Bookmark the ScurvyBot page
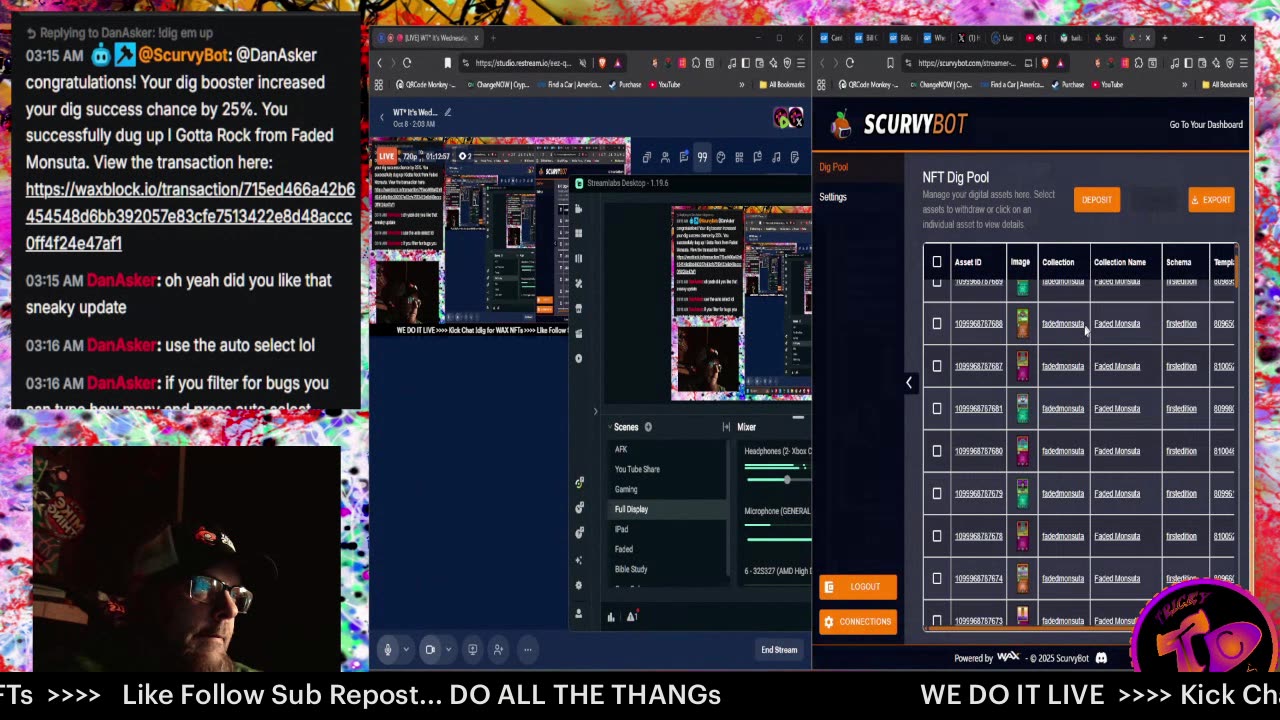This screenshot has width=1280, height=720. coord(890,63)
